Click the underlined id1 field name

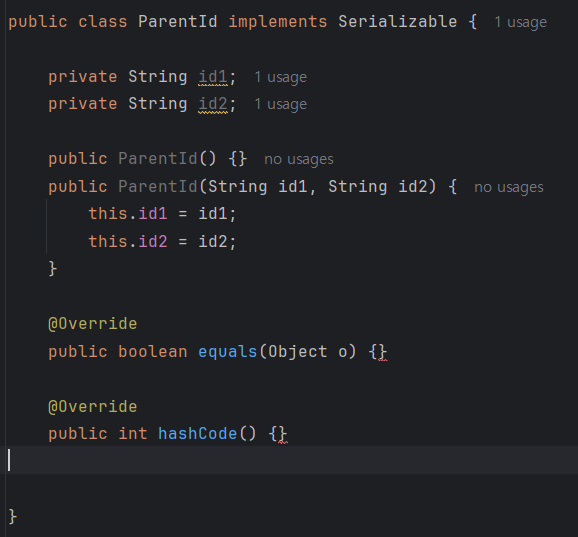[x=213, y=77]
